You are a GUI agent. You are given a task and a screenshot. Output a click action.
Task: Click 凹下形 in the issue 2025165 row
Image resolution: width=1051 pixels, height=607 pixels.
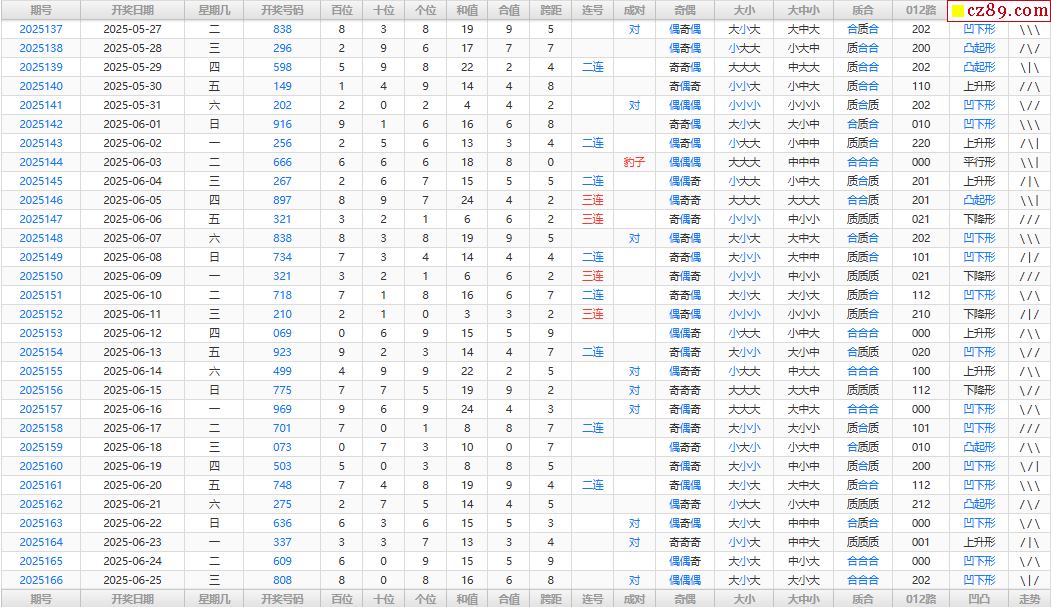(x=979, y=561)
